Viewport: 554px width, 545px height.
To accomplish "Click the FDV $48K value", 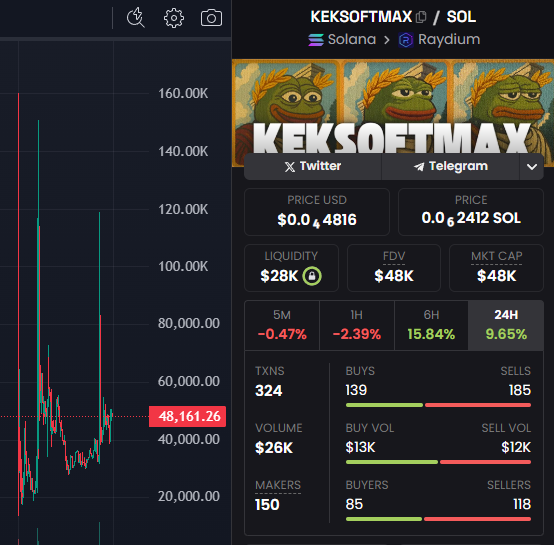I will tap(394, 276).
